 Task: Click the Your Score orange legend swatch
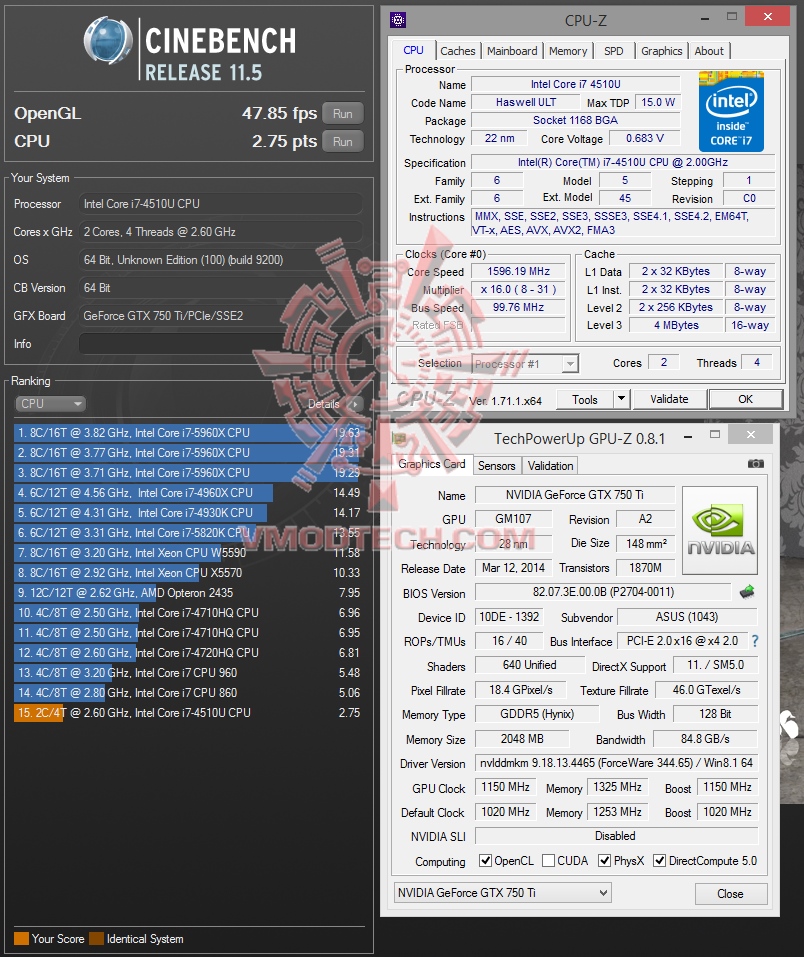pyautogui.click(x=21, y=939)
